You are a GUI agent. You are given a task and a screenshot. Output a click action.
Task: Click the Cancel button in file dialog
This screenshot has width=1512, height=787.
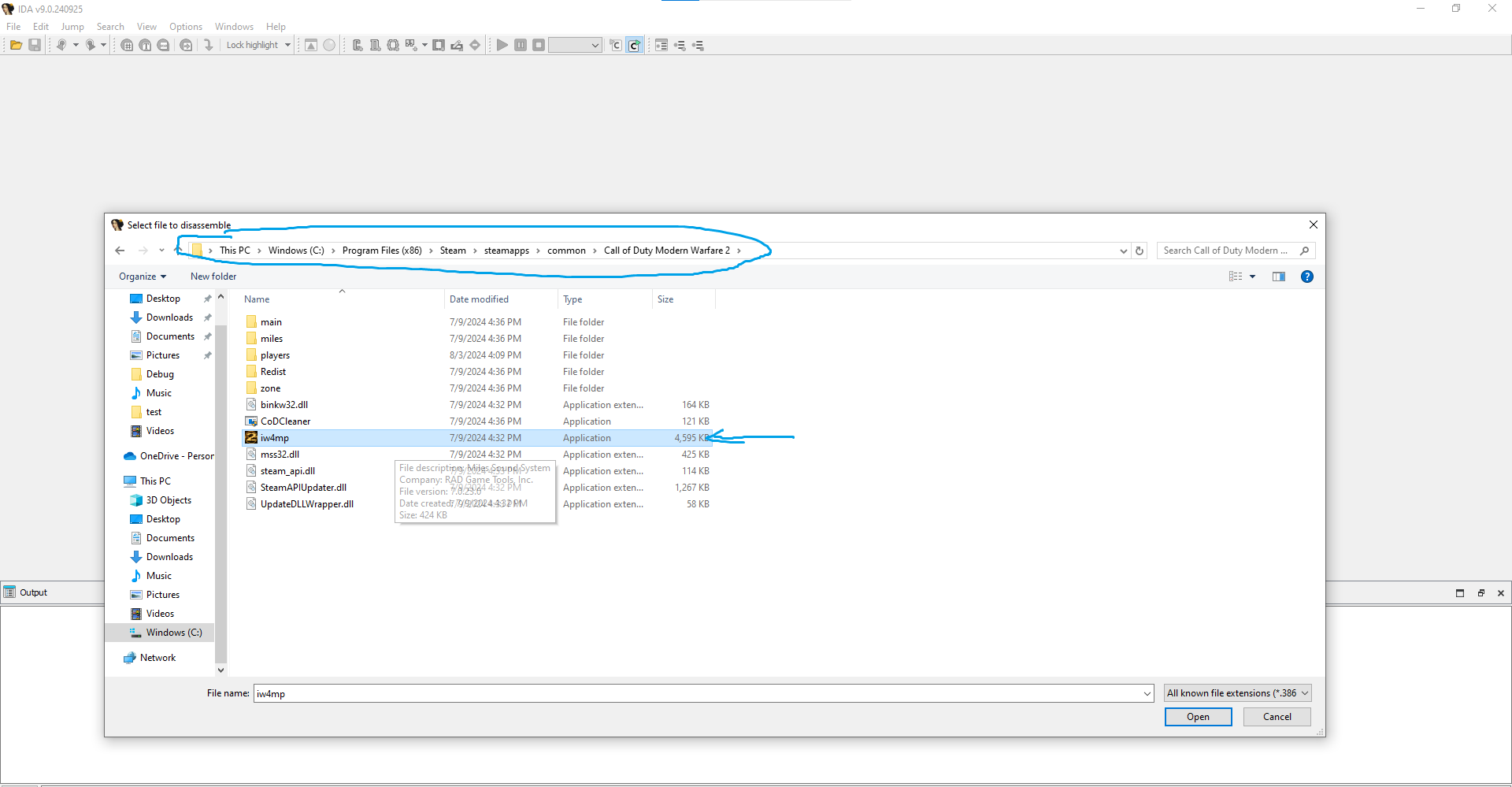pyautogui.click(x=1277, y=716)
